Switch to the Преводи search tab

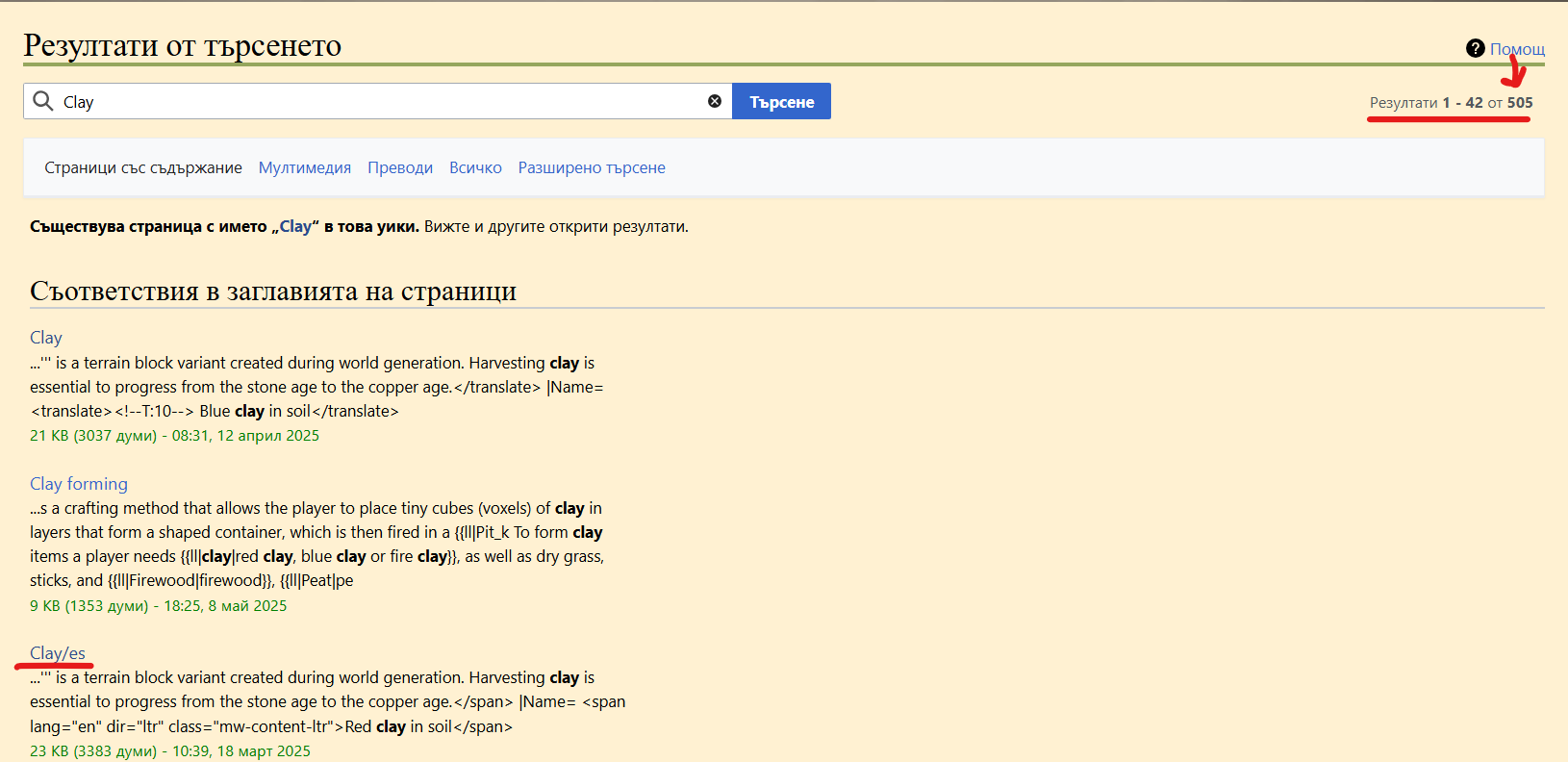(400, 167)
